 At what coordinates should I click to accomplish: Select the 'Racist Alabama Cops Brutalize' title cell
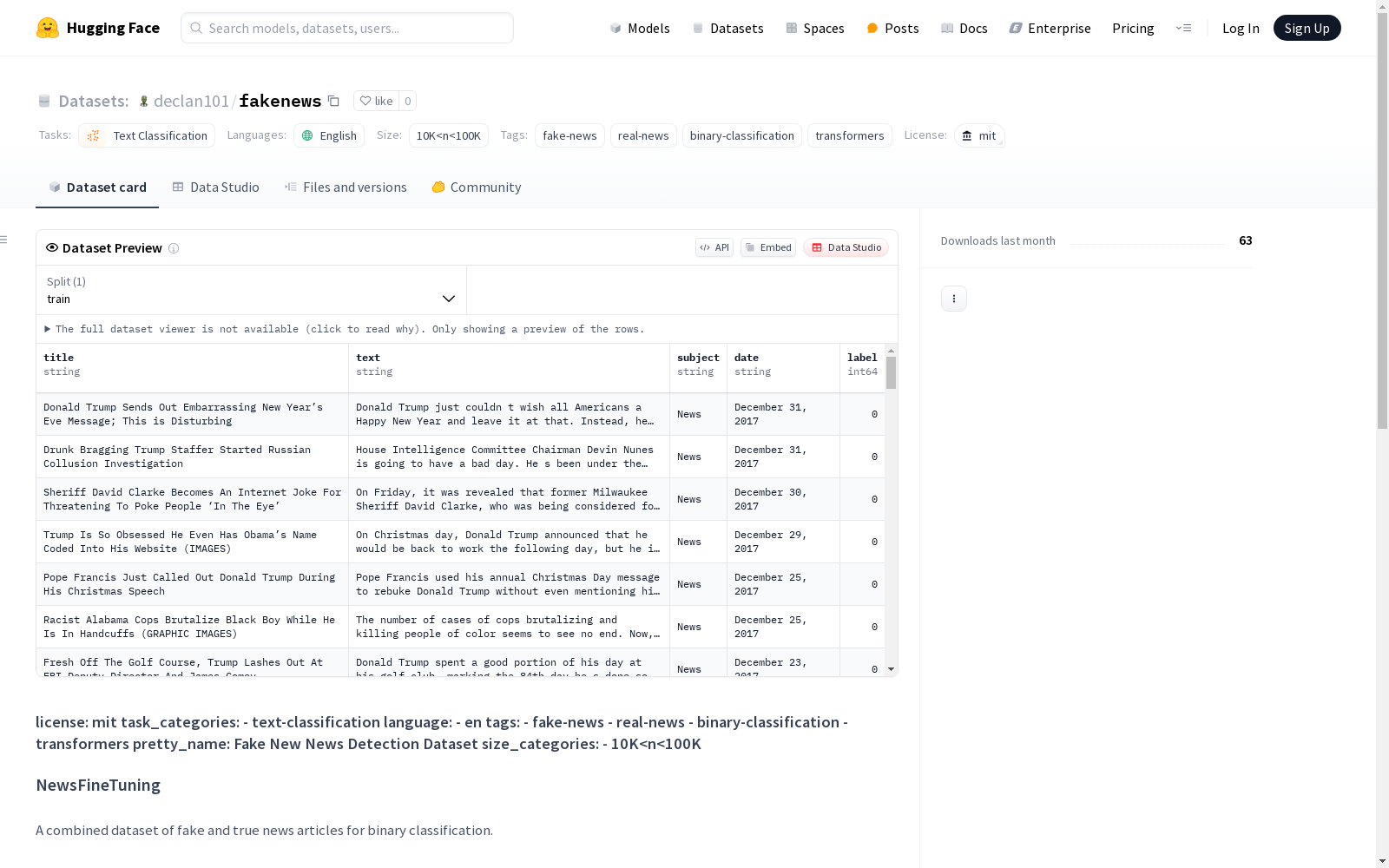(x=192, y=627)
